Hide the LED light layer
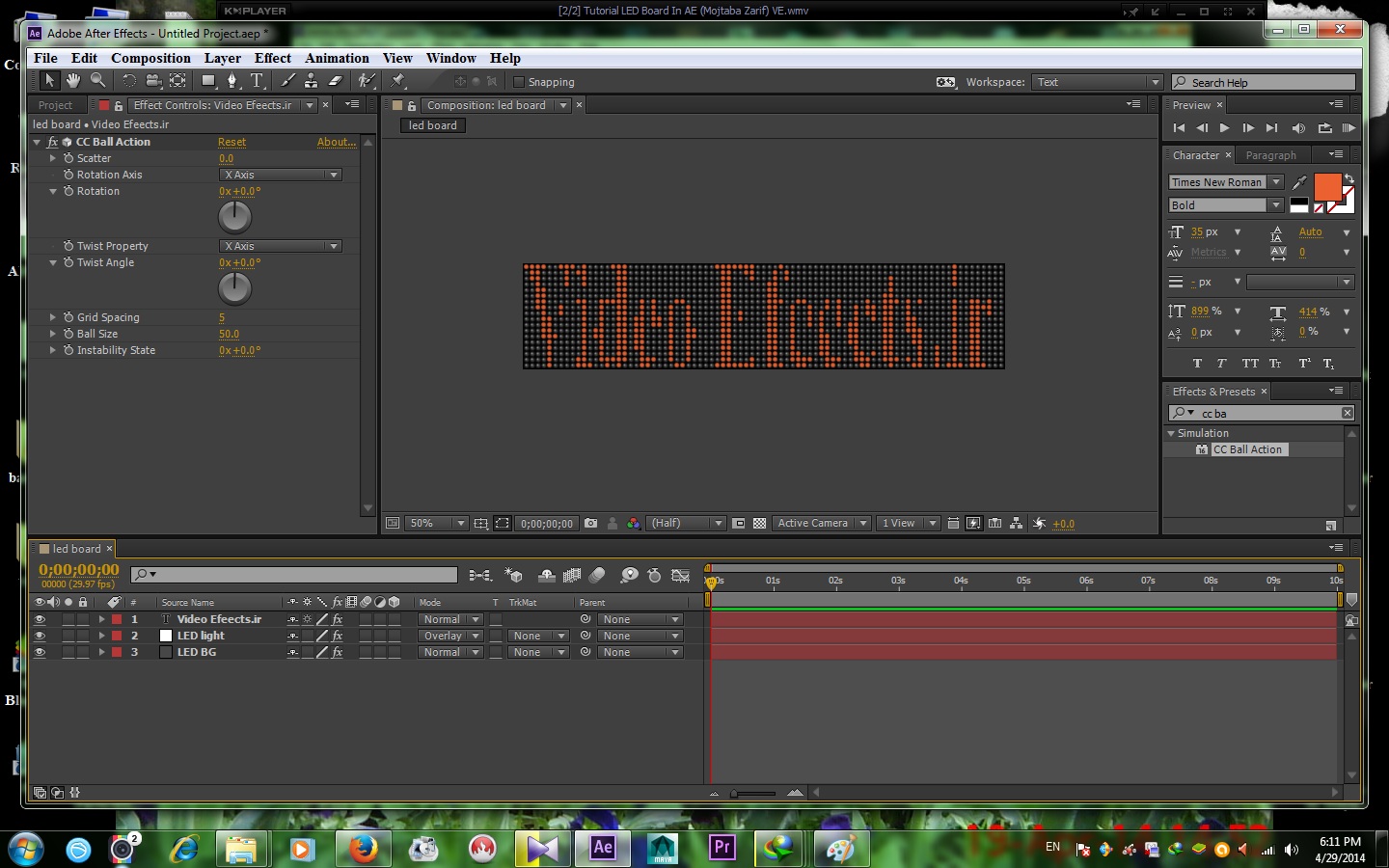The image size is (1389, 868). 40,636
